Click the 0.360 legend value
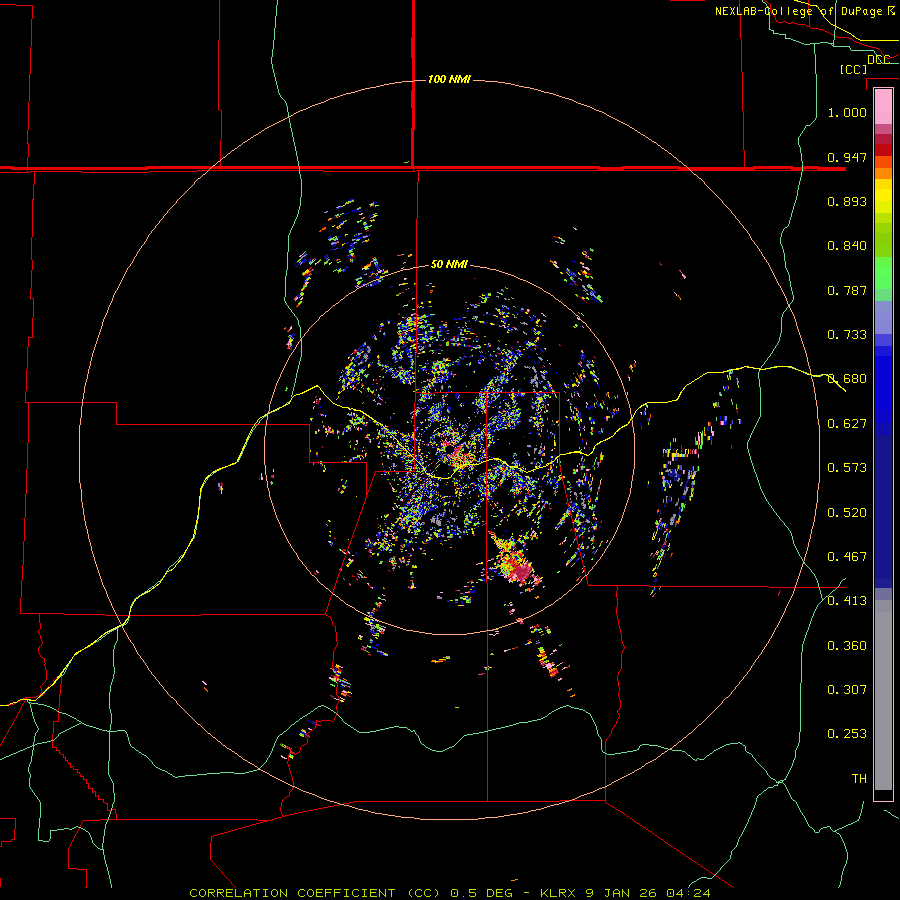The width and height of the screenshot is (900, 900). pos(847,646)
